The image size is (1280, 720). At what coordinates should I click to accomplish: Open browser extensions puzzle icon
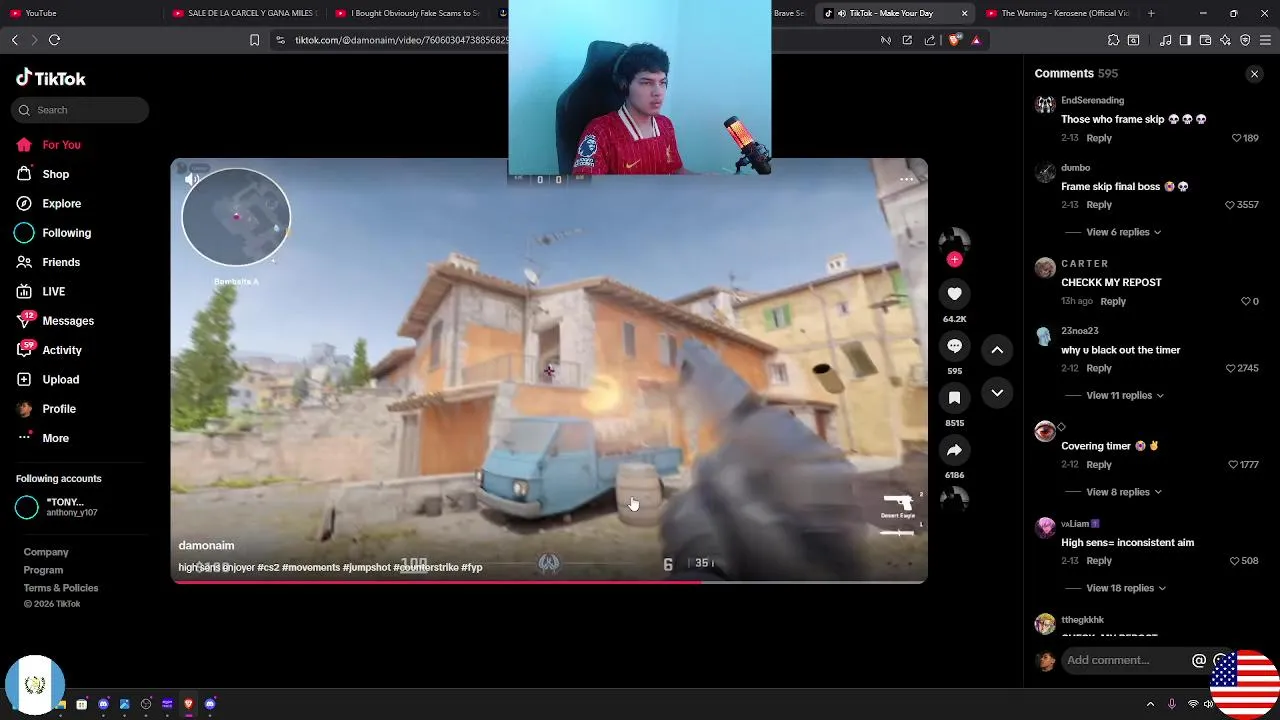pyautogui.click(x=1113, y=40)
